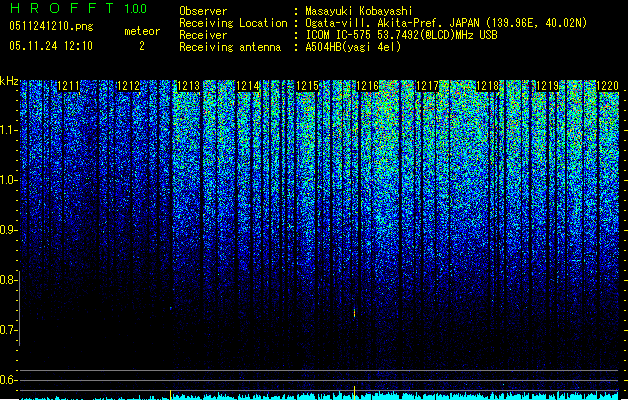Viewport: 629px width, 400px height.
Task: Click the Ogata-vill. Akita-Pref. JAPAN location text
Action: 446,23
